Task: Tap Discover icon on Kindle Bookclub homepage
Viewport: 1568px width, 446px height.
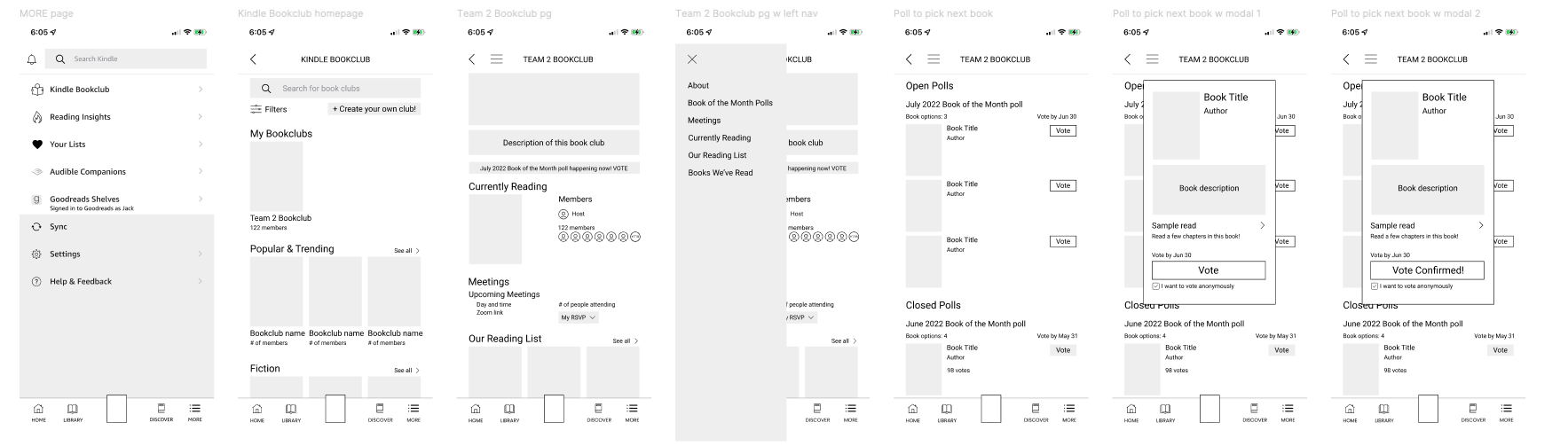Action: point(380,409)
